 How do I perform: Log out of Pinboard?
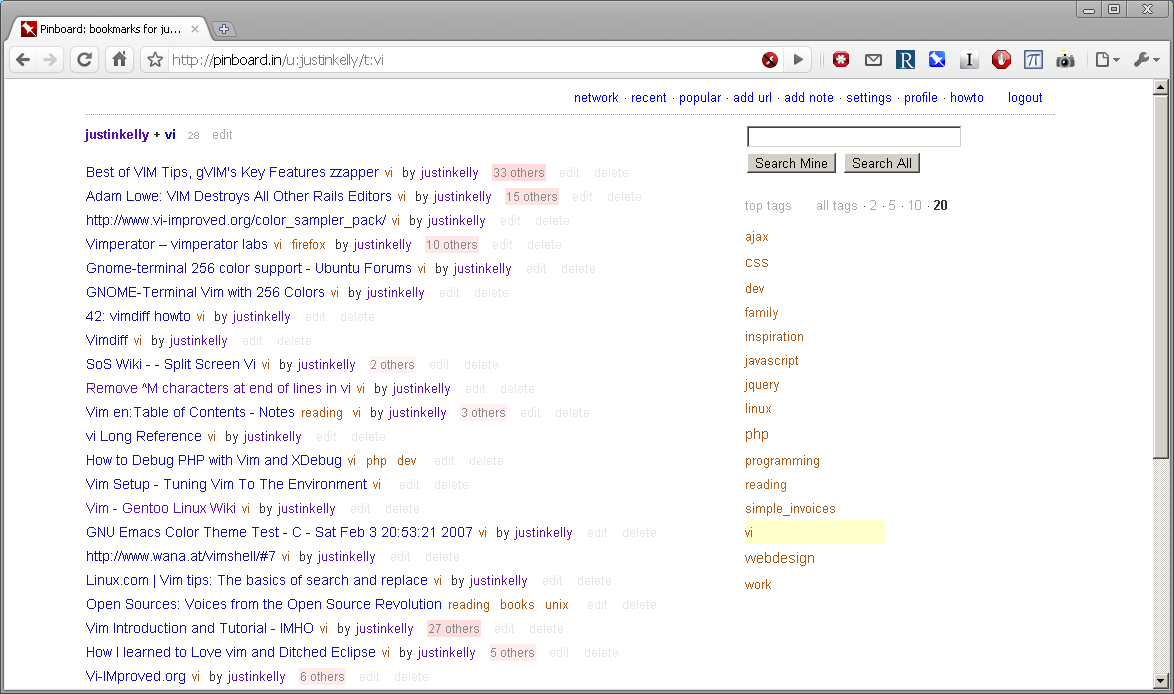click(1025, 97)
